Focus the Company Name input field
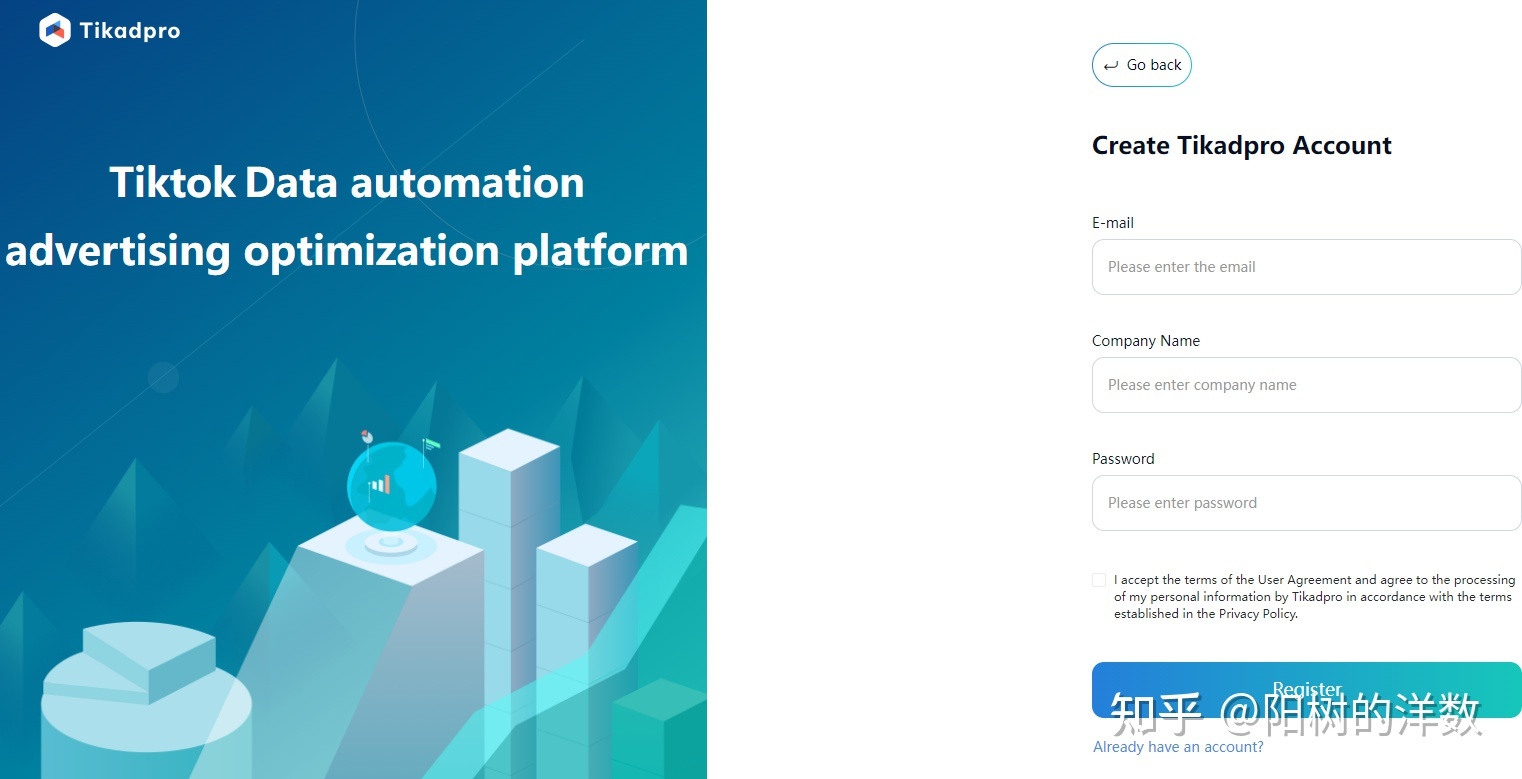The width and height of the screenshot is (1522, 779). point(1306,385)
